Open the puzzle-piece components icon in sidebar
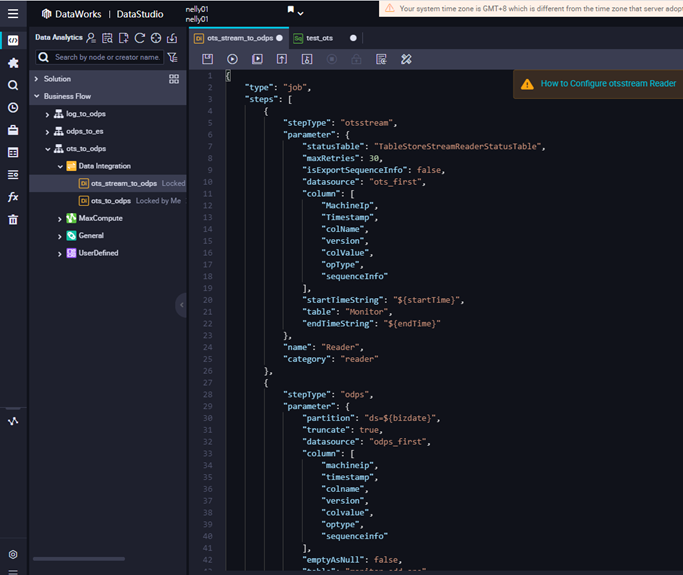 pos(13,63)
